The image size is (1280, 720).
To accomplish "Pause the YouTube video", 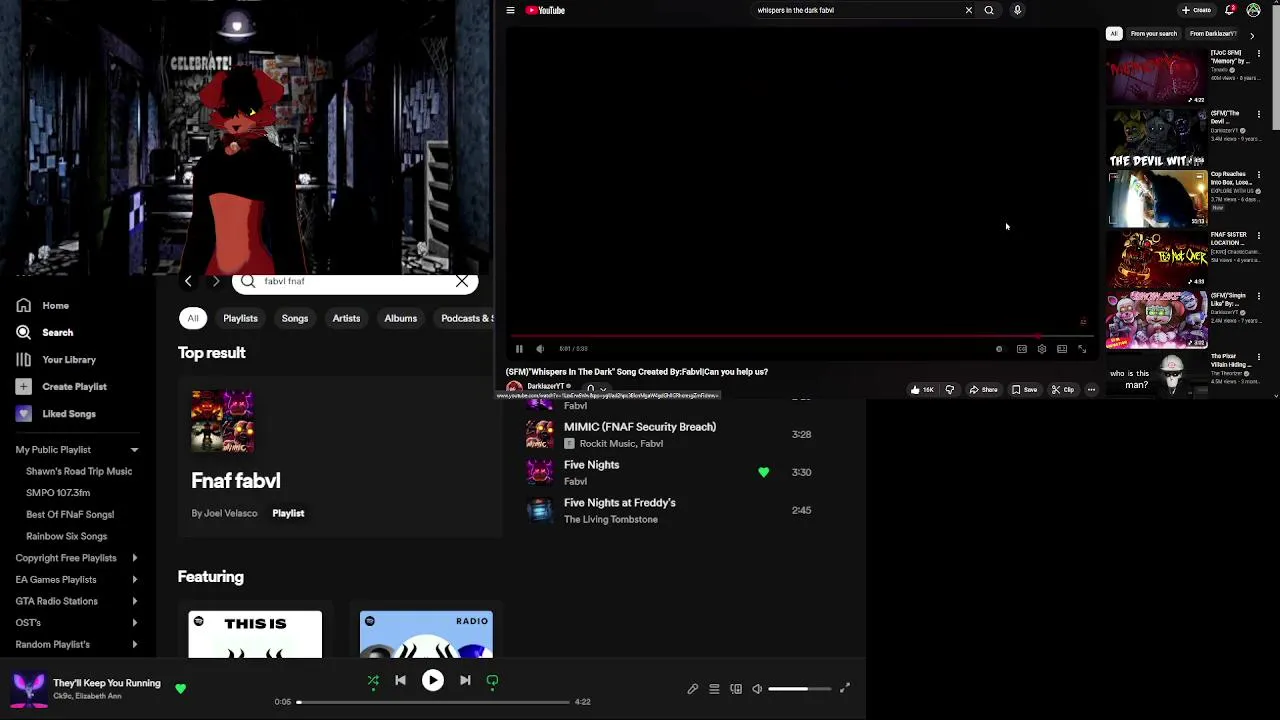I will 519,349.
